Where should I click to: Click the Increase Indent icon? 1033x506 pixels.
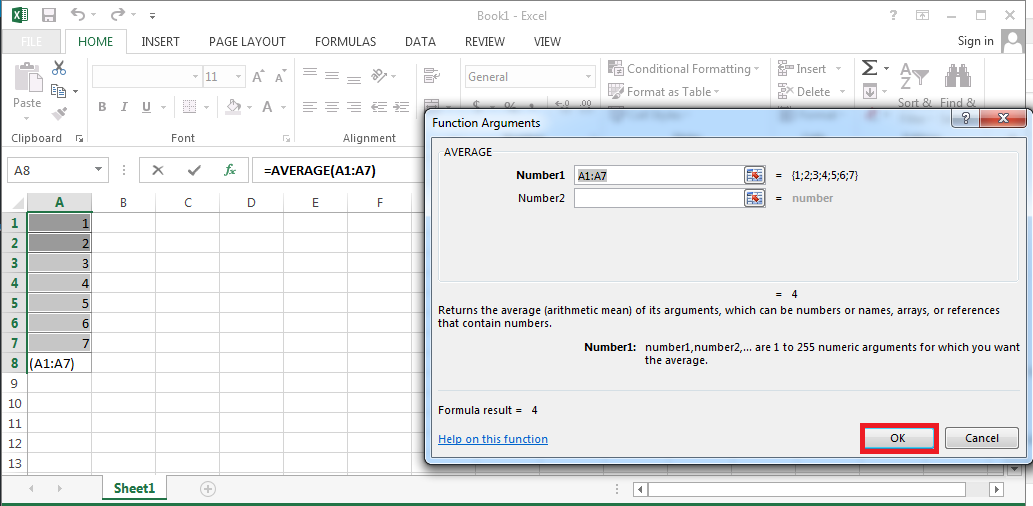[399, 106]
